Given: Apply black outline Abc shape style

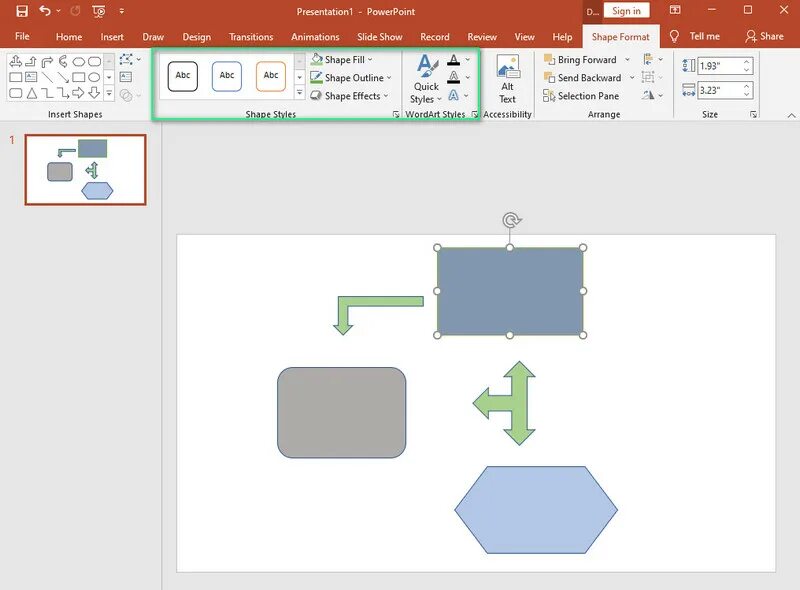Looking at the screenshot, I should 183,76.
